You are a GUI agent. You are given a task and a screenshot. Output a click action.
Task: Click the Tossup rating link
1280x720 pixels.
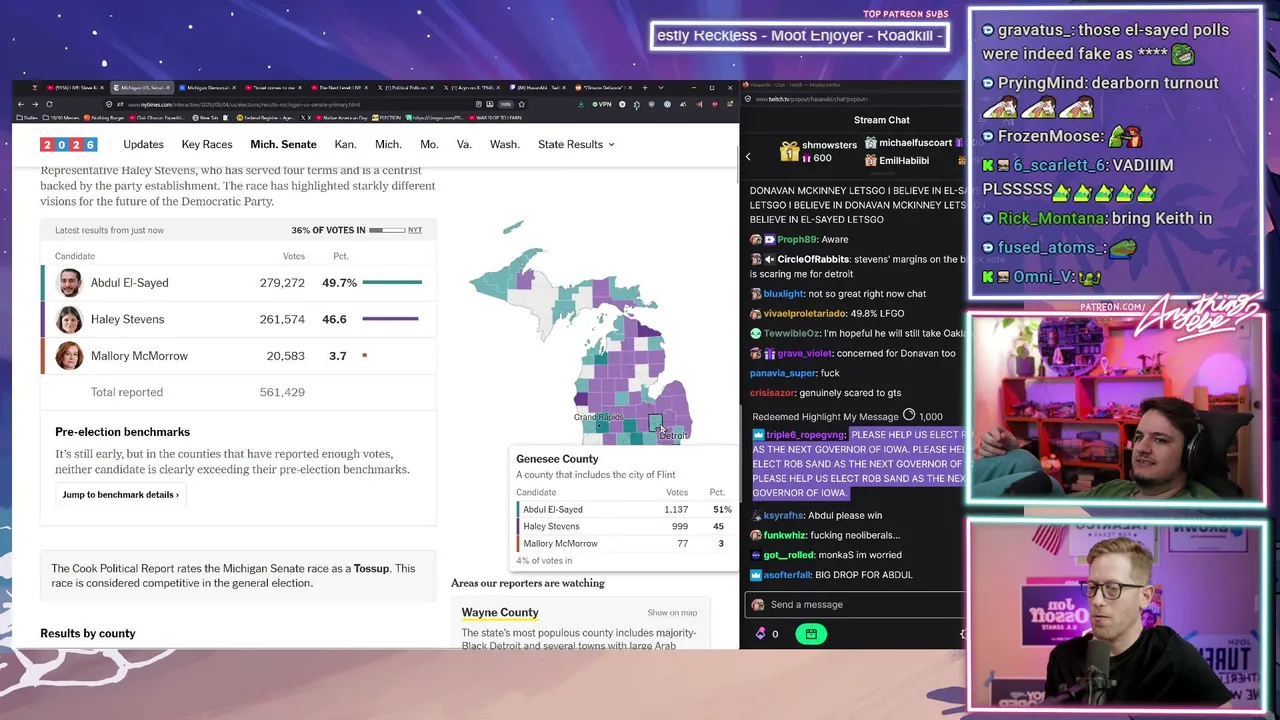click(371, 568)
